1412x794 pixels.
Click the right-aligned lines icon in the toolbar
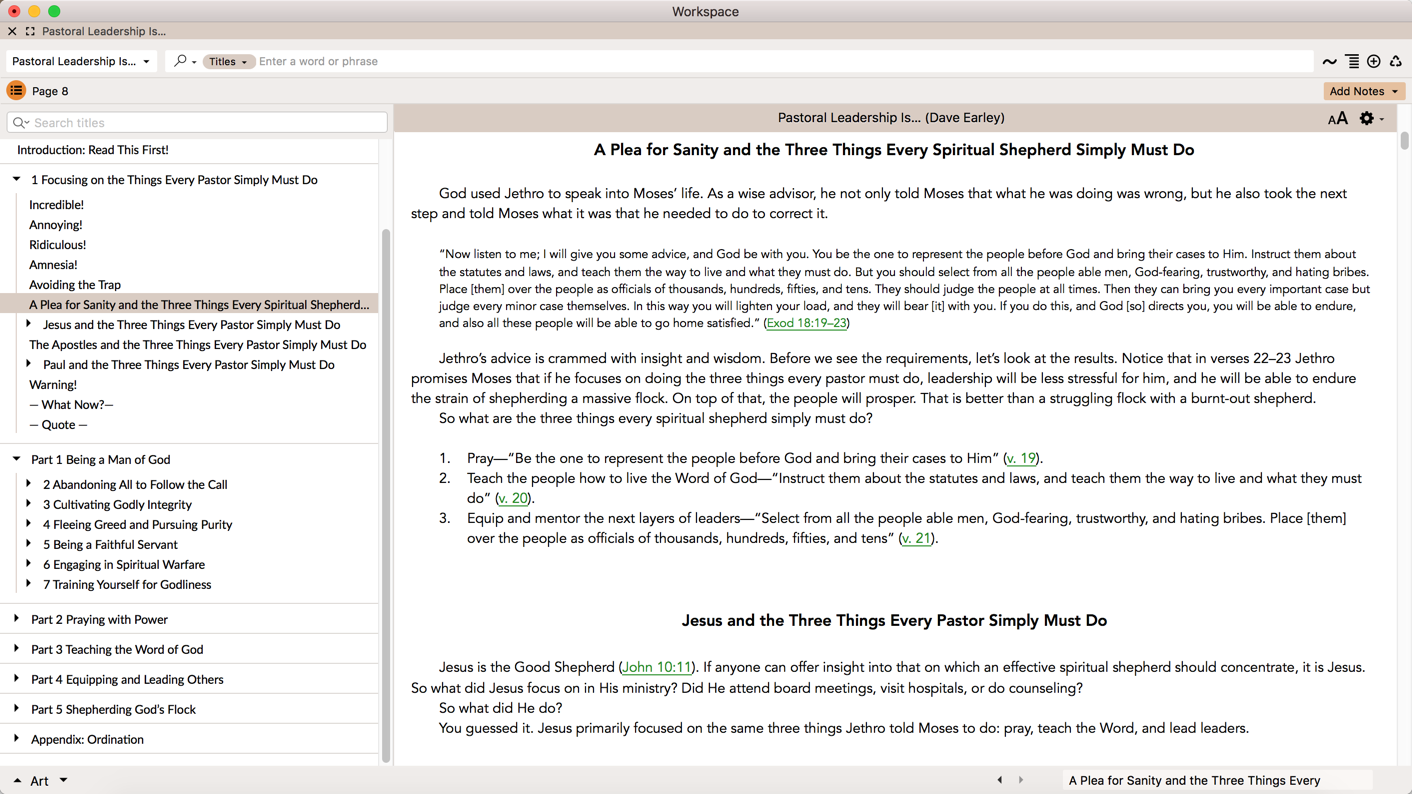coord(1352,62)
